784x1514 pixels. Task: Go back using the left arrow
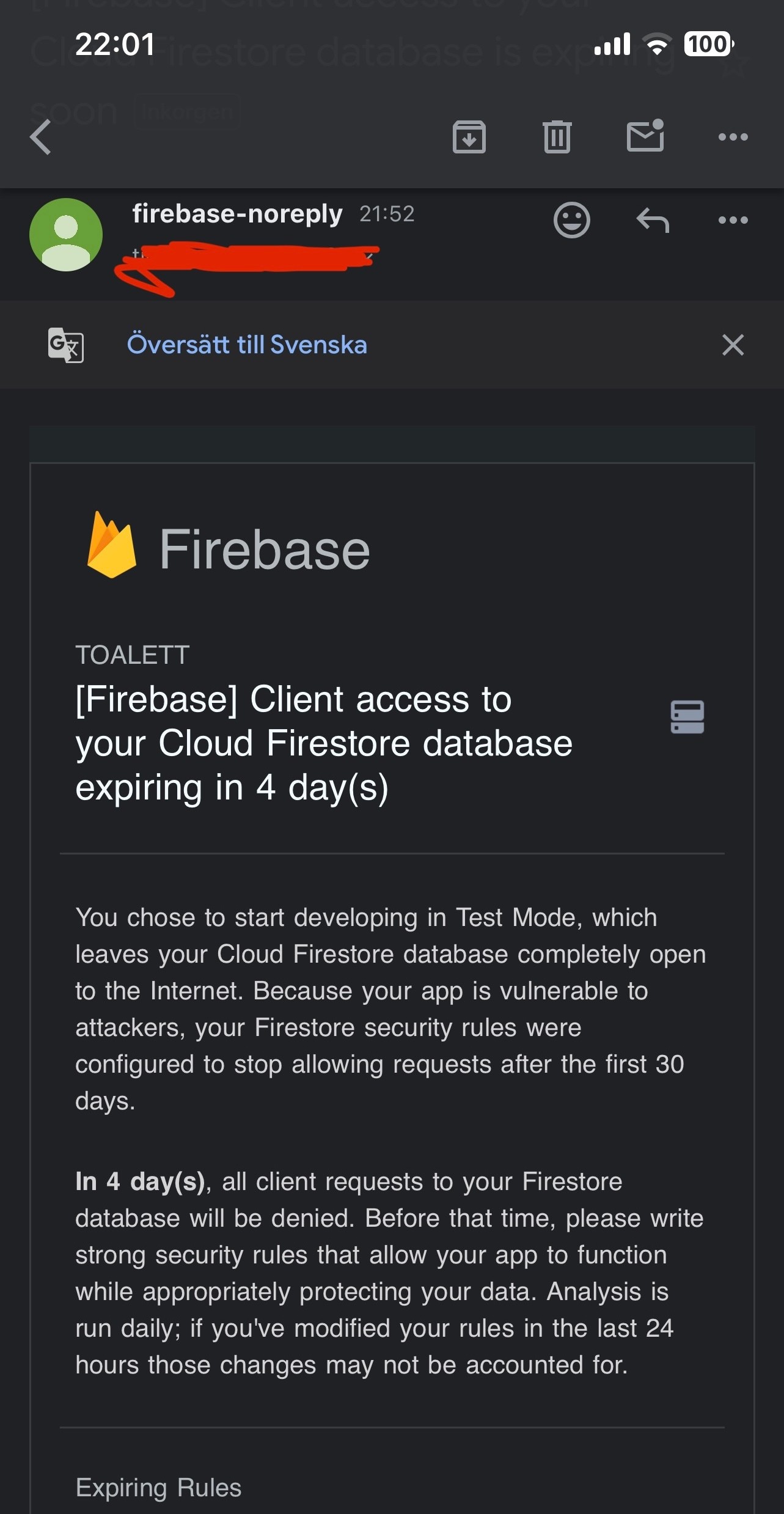40,137
